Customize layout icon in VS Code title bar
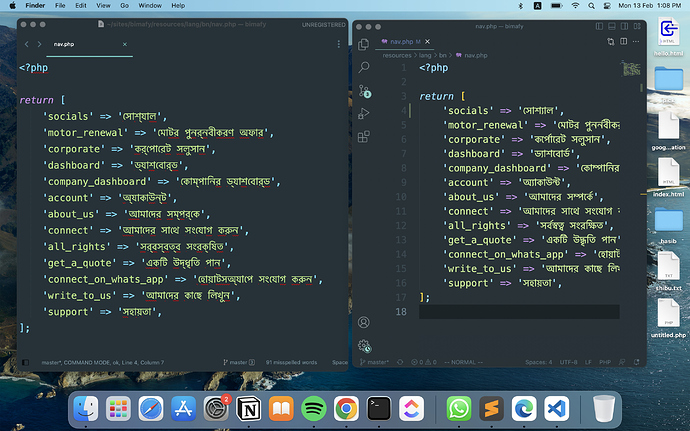Image resolution: width=690 pixels, height=431 pixels. (x=637, y=26)
